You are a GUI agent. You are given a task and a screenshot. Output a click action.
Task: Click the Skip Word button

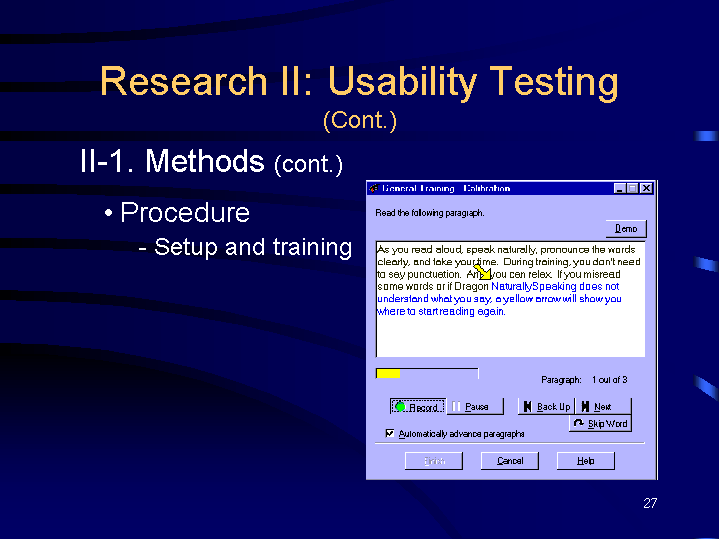tap(601, 424)
